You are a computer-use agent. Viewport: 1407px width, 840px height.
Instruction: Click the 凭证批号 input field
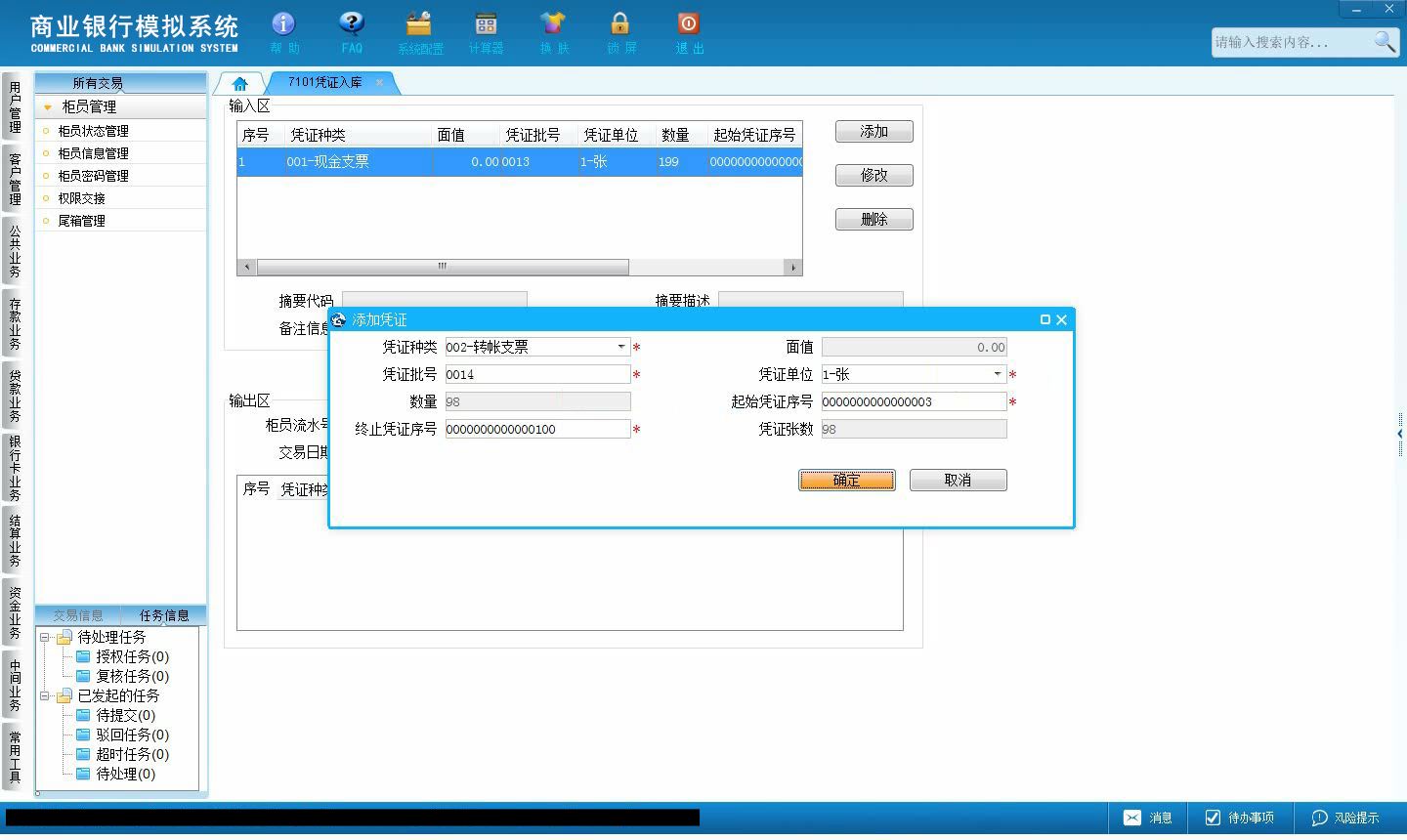[x=538, y=374]
